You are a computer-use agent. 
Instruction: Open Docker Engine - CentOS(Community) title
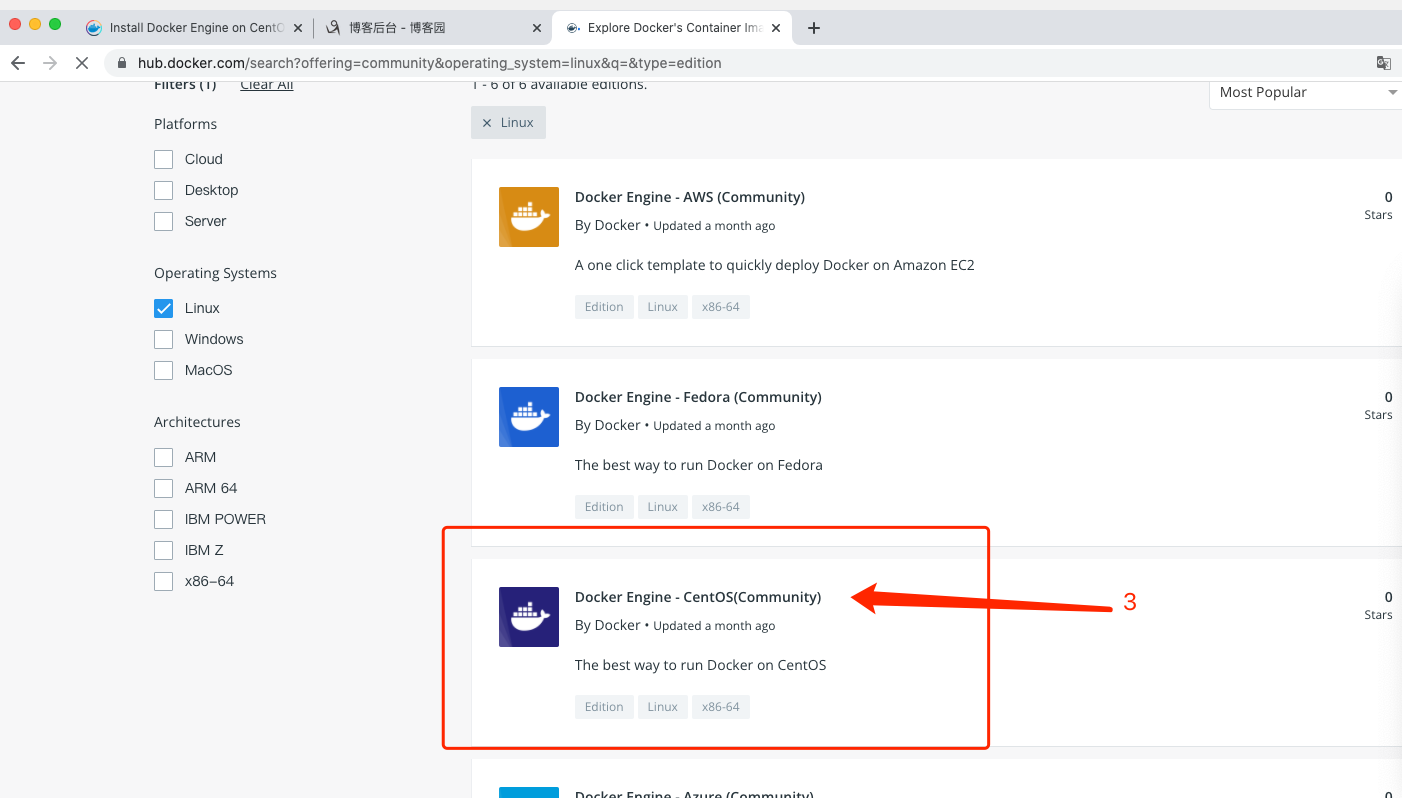(698, 597)
